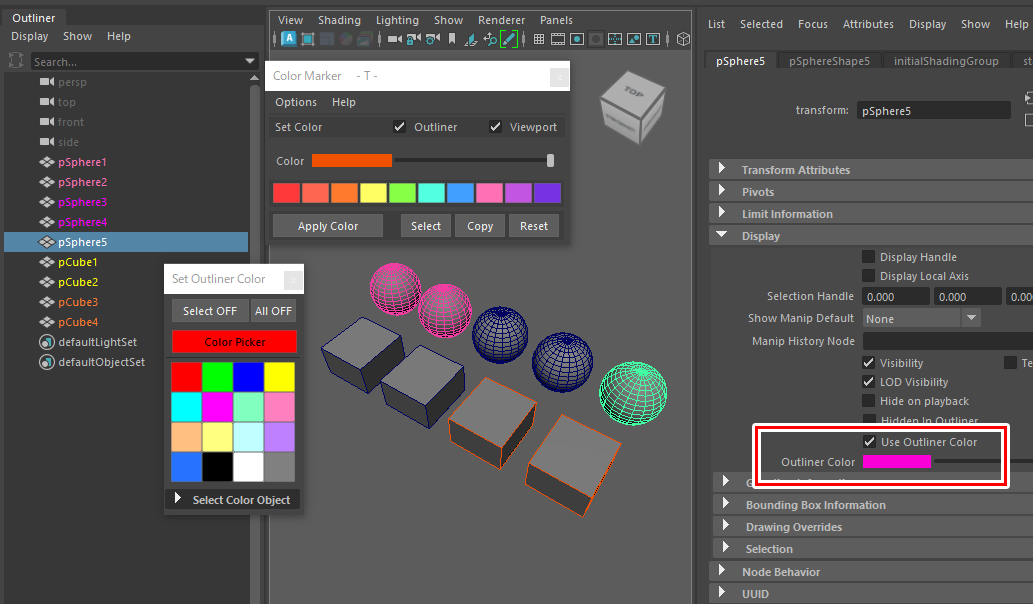Open the Options menu in Color Marker
Viewport: 1033px width, 604px height.
click(296, 102)
